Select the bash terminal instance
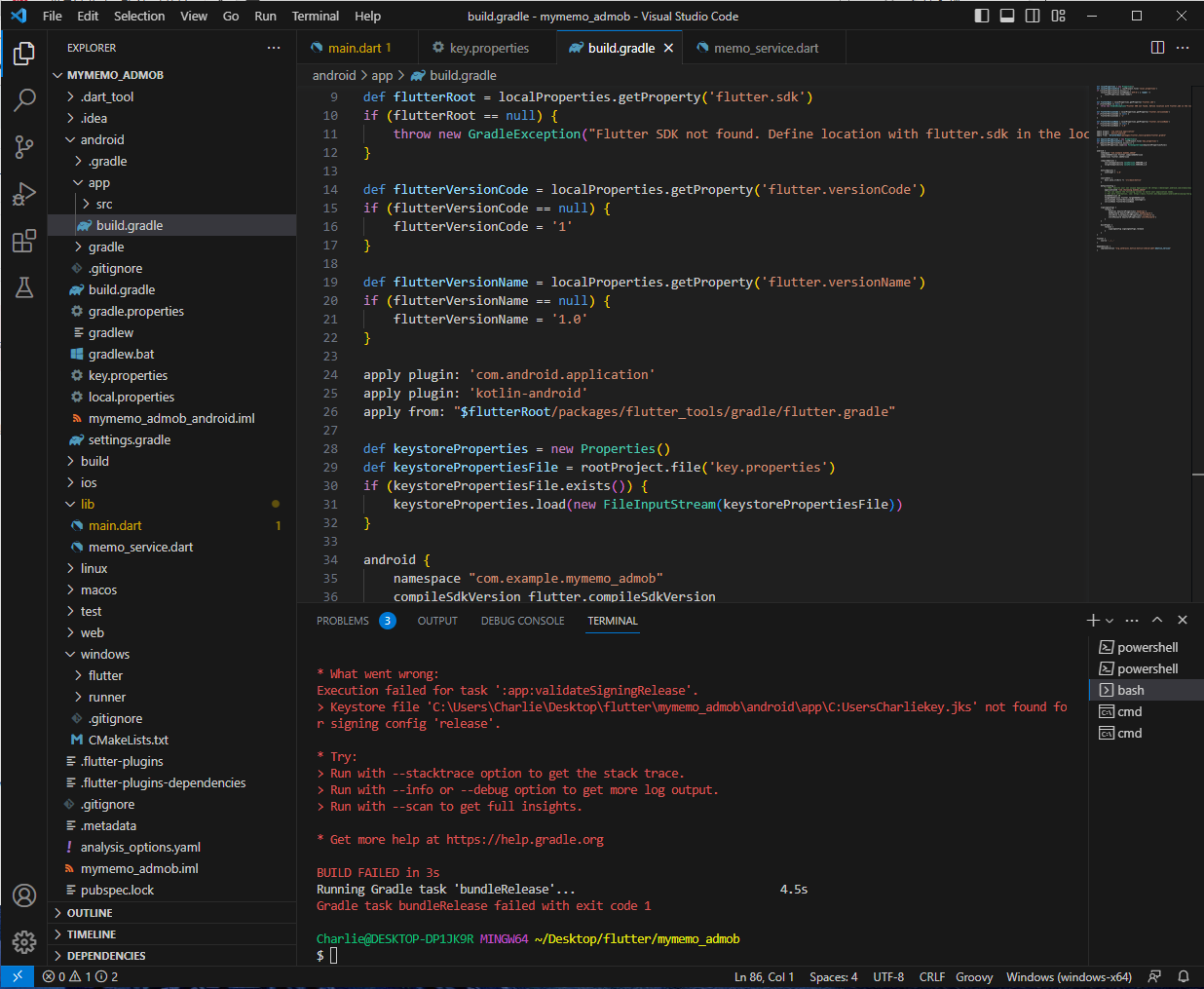1204x989 pixels. 1146,690
